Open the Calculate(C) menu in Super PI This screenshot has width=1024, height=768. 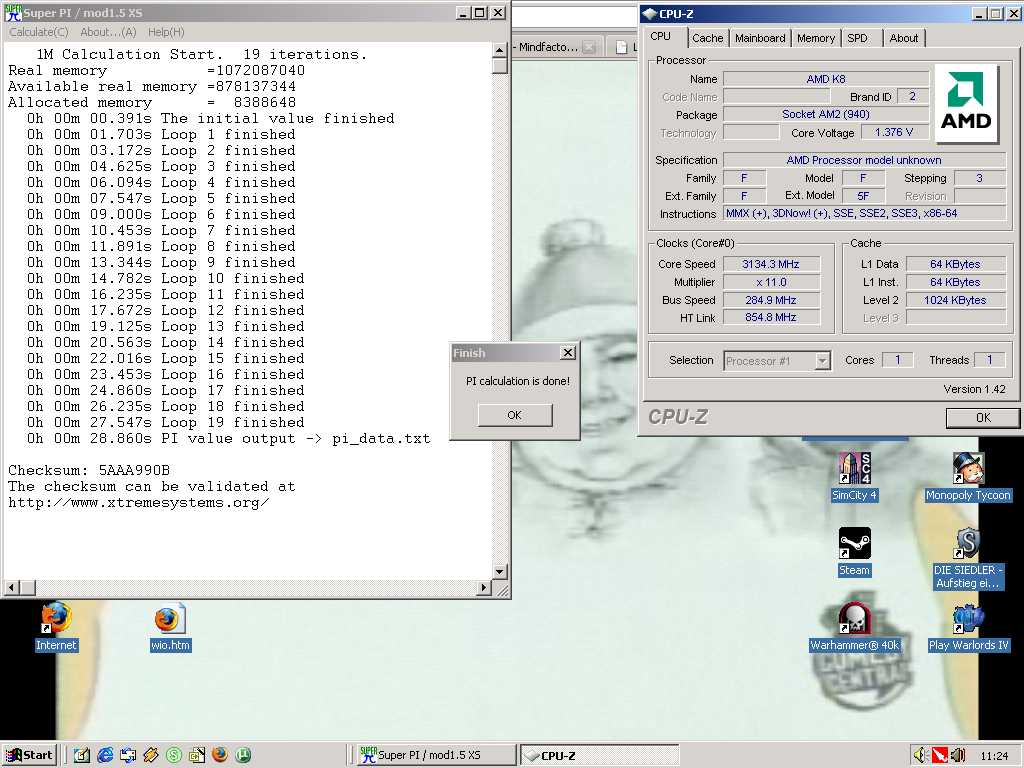[x=39, y=32]
